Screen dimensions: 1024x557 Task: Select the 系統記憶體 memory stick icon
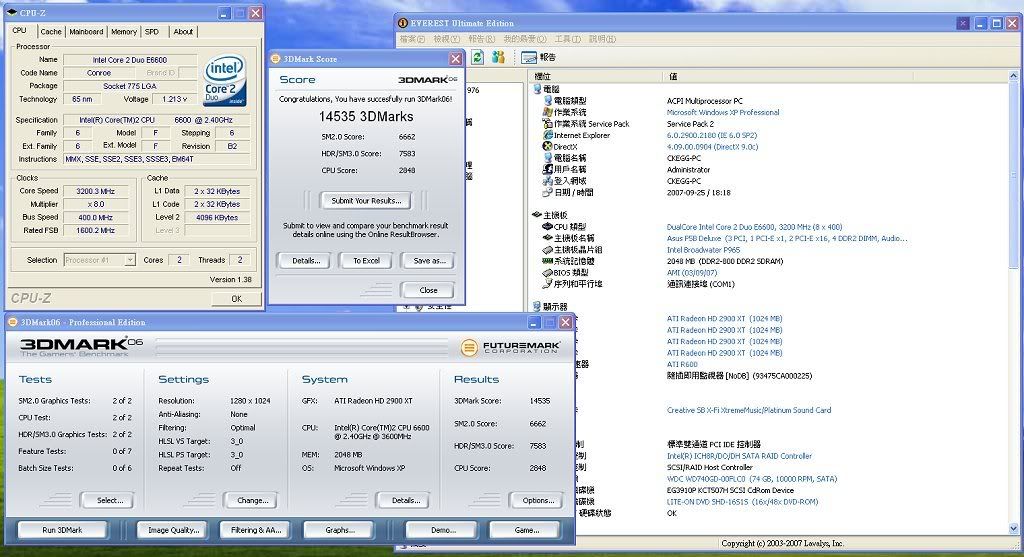click(x=548, y=261)
